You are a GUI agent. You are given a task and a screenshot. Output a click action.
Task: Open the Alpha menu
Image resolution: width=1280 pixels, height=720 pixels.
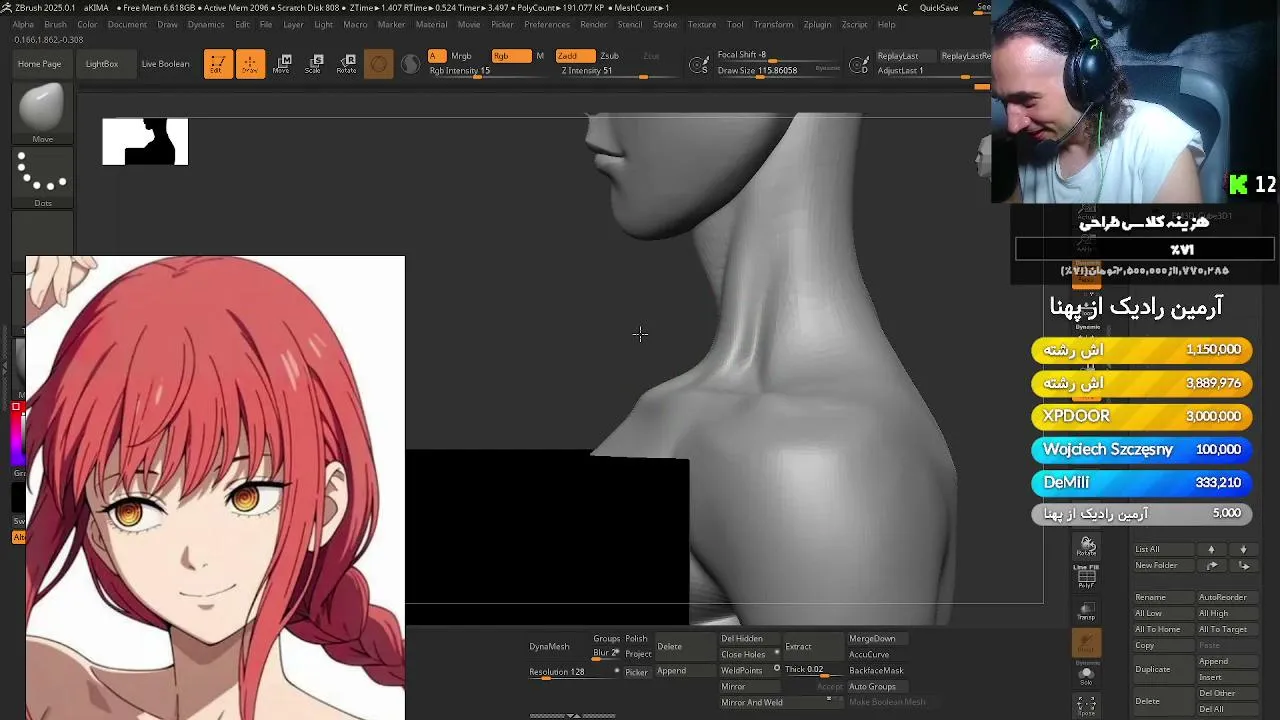23,24
